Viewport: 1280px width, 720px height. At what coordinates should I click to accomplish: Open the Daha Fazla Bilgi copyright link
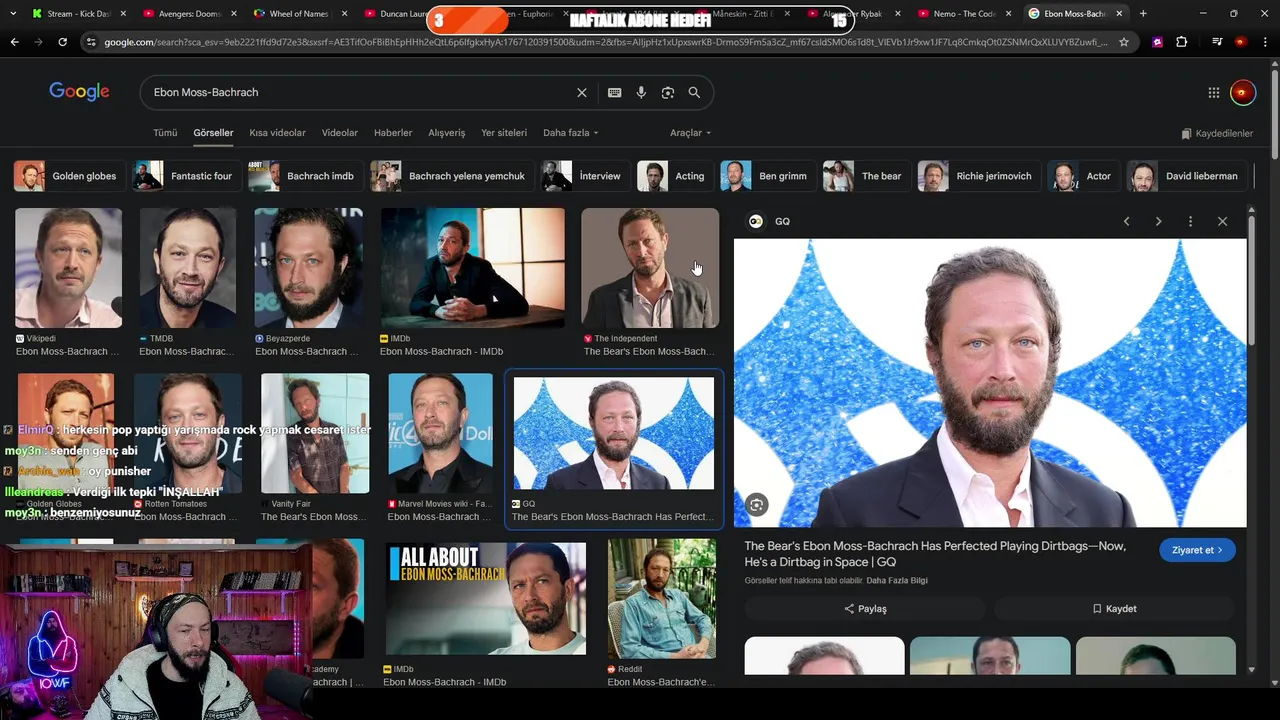897,580
